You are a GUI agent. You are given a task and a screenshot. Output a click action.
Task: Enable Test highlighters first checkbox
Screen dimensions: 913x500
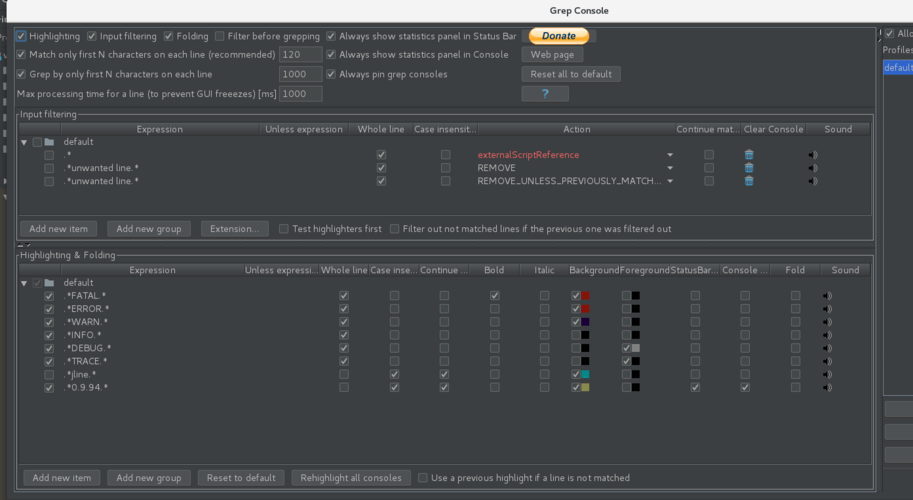point(284,229)
